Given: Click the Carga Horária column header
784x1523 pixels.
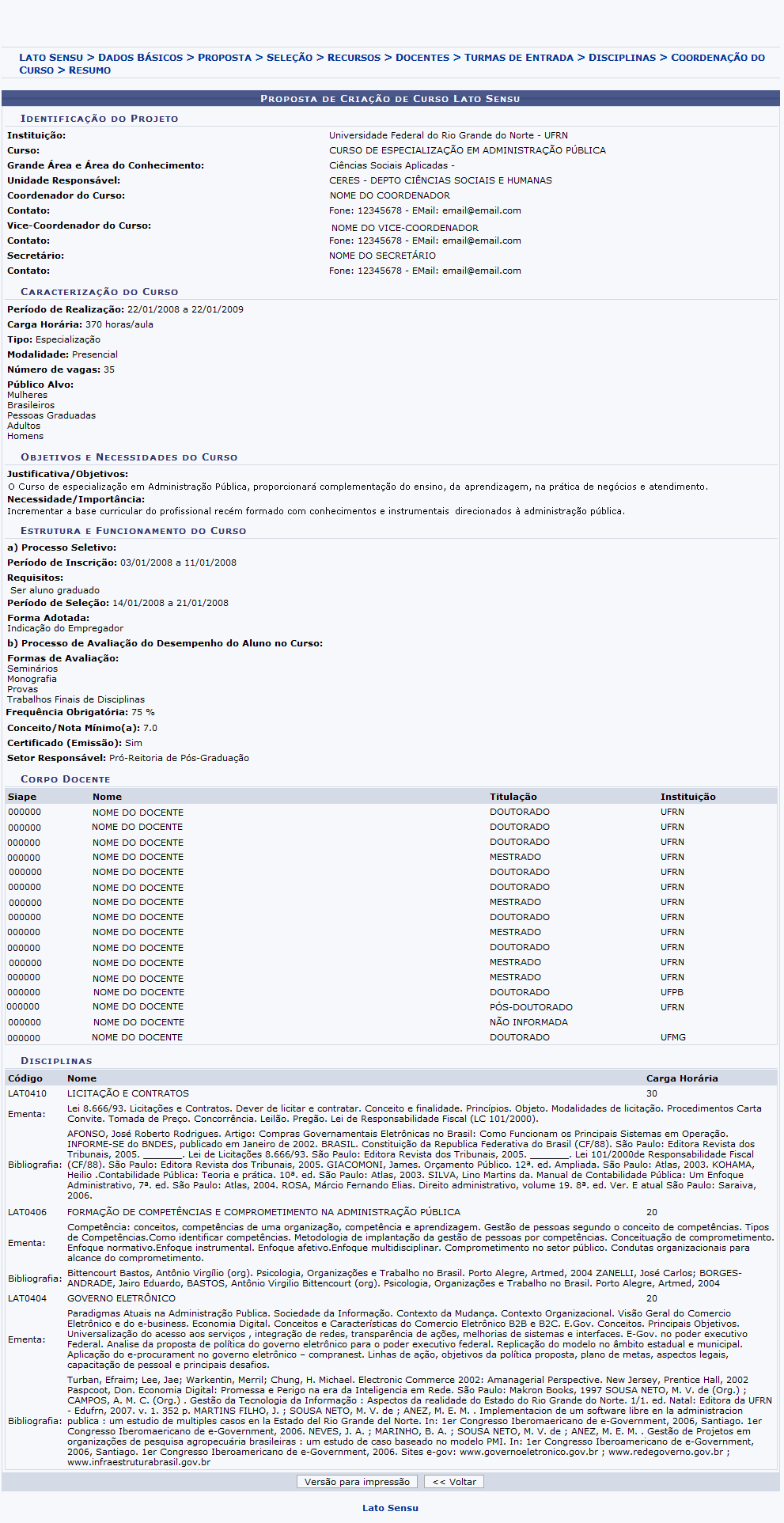Looking at the screenshot, I should click(x=681, y=1078).
